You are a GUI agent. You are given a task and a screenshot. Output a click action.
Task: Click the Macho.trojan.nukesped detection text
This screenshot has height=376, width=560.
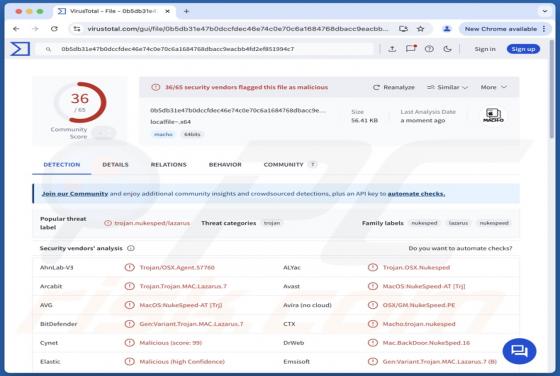419,324
